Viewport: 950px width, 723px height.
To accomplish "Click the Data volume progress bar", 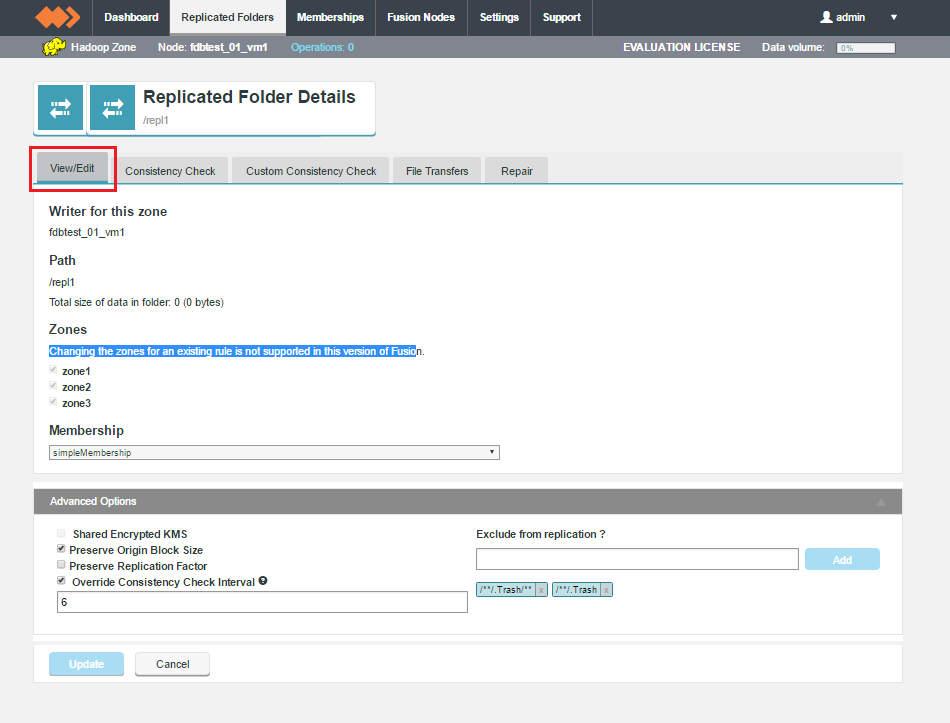I will tap(866, 48).
